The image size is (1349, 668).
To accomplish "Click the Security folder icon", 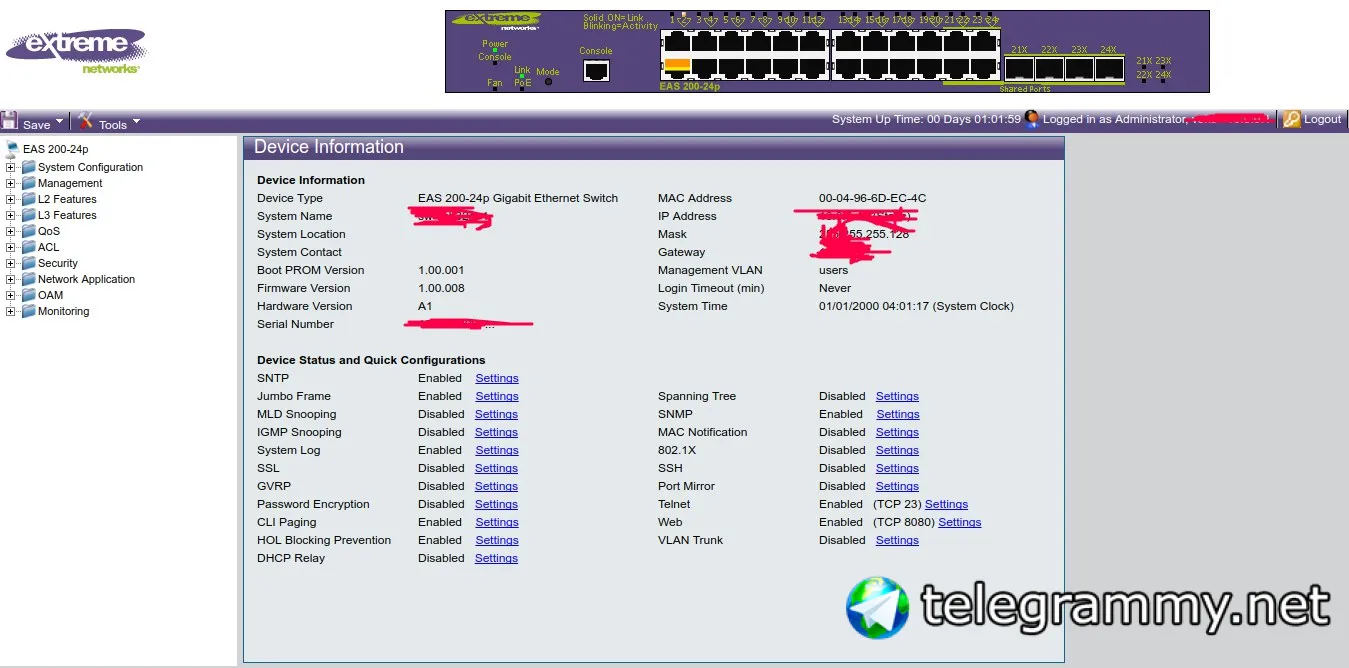I will point(28,263).
